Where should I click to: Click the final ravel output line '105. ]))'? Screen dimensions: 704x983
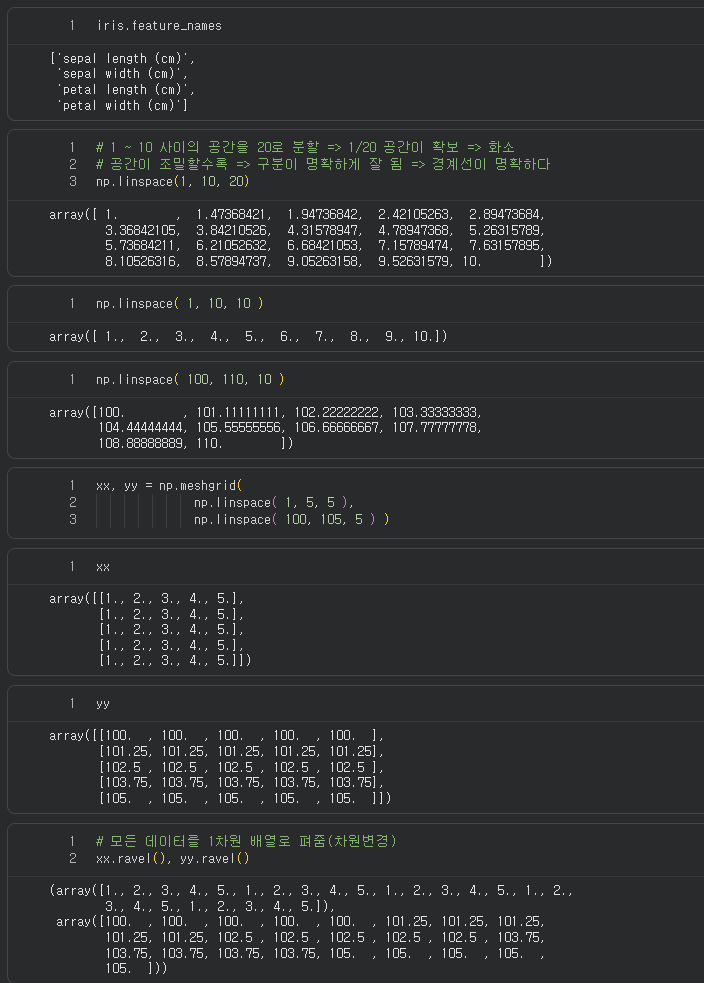[x=136, y=968]
